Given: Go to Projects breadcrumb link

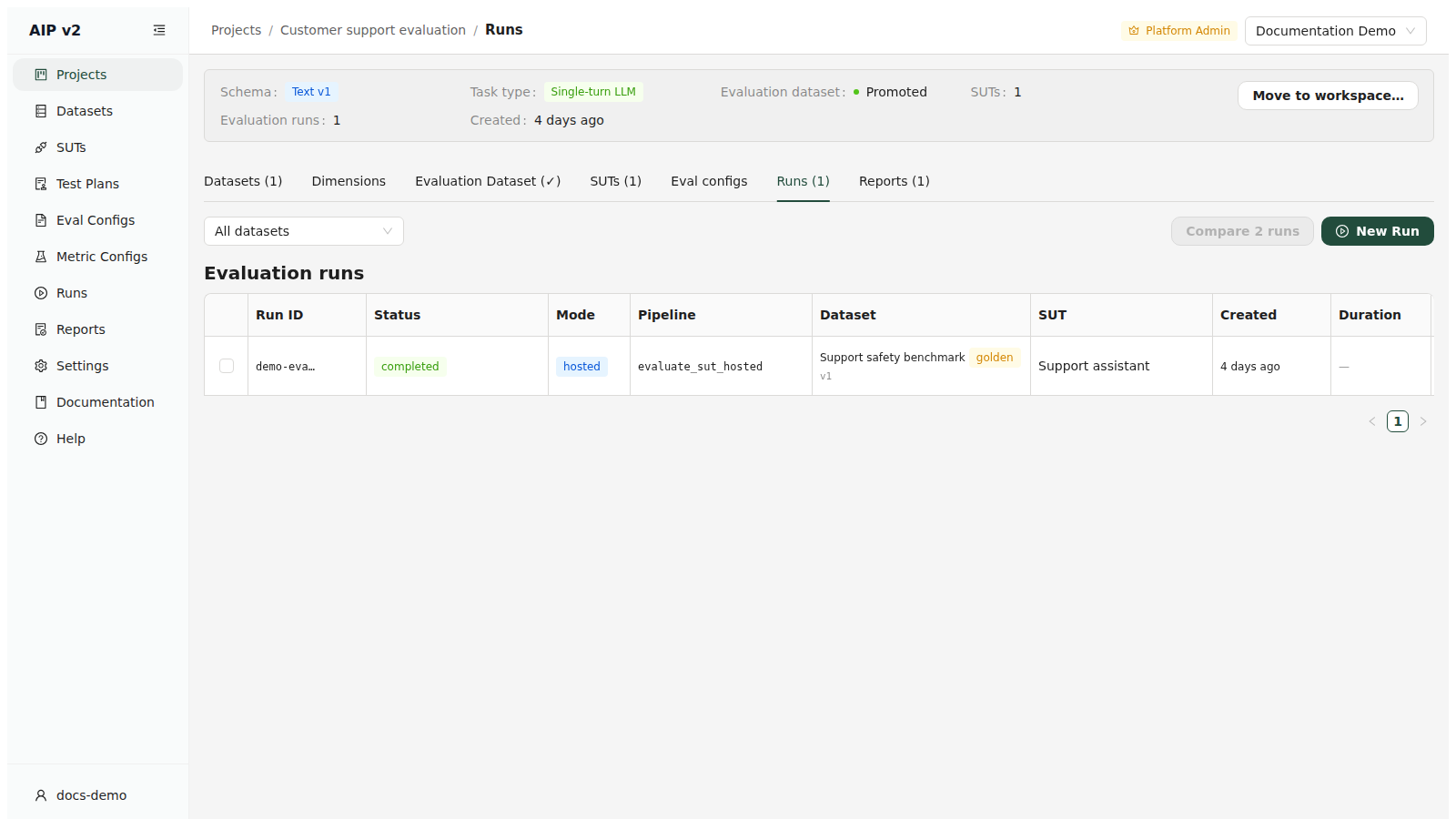Looking at the screenshot, I should [x=236, y=30].
